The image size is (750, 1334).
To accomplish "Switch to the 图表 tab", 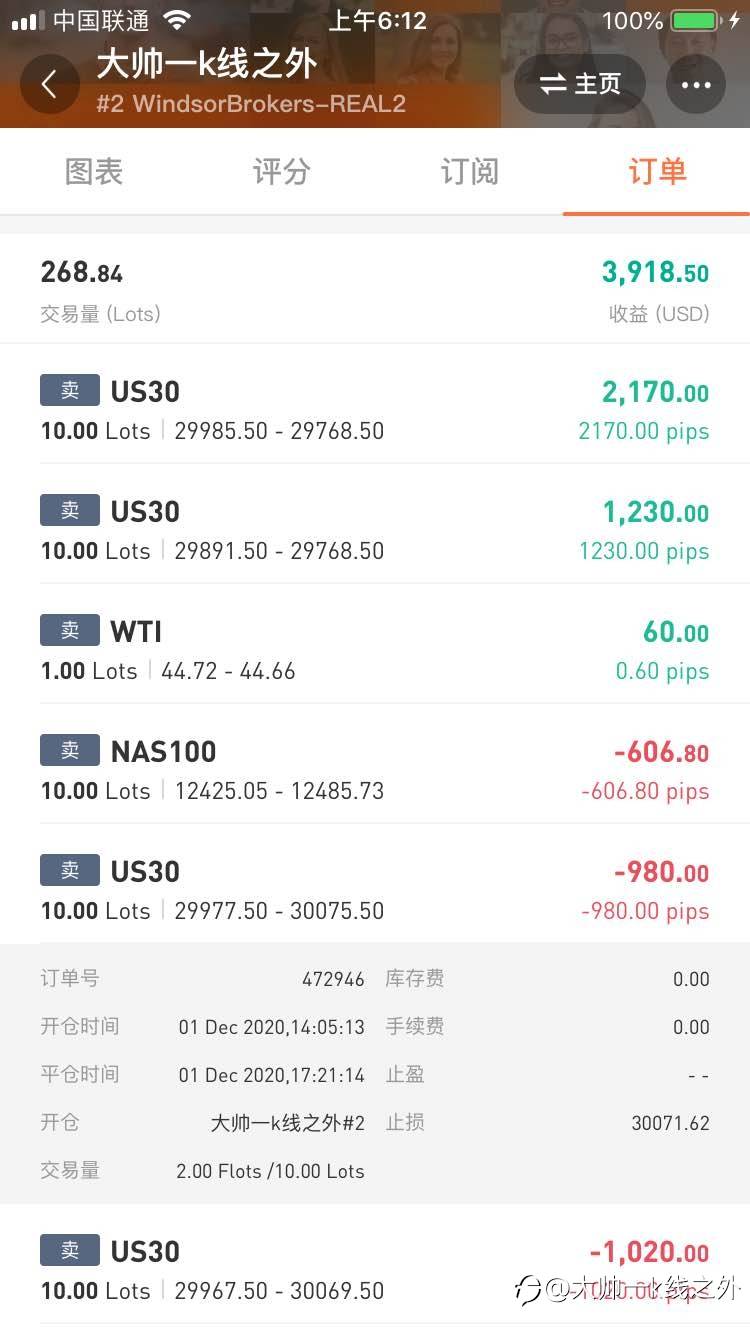I will click(x=94, y=172).
